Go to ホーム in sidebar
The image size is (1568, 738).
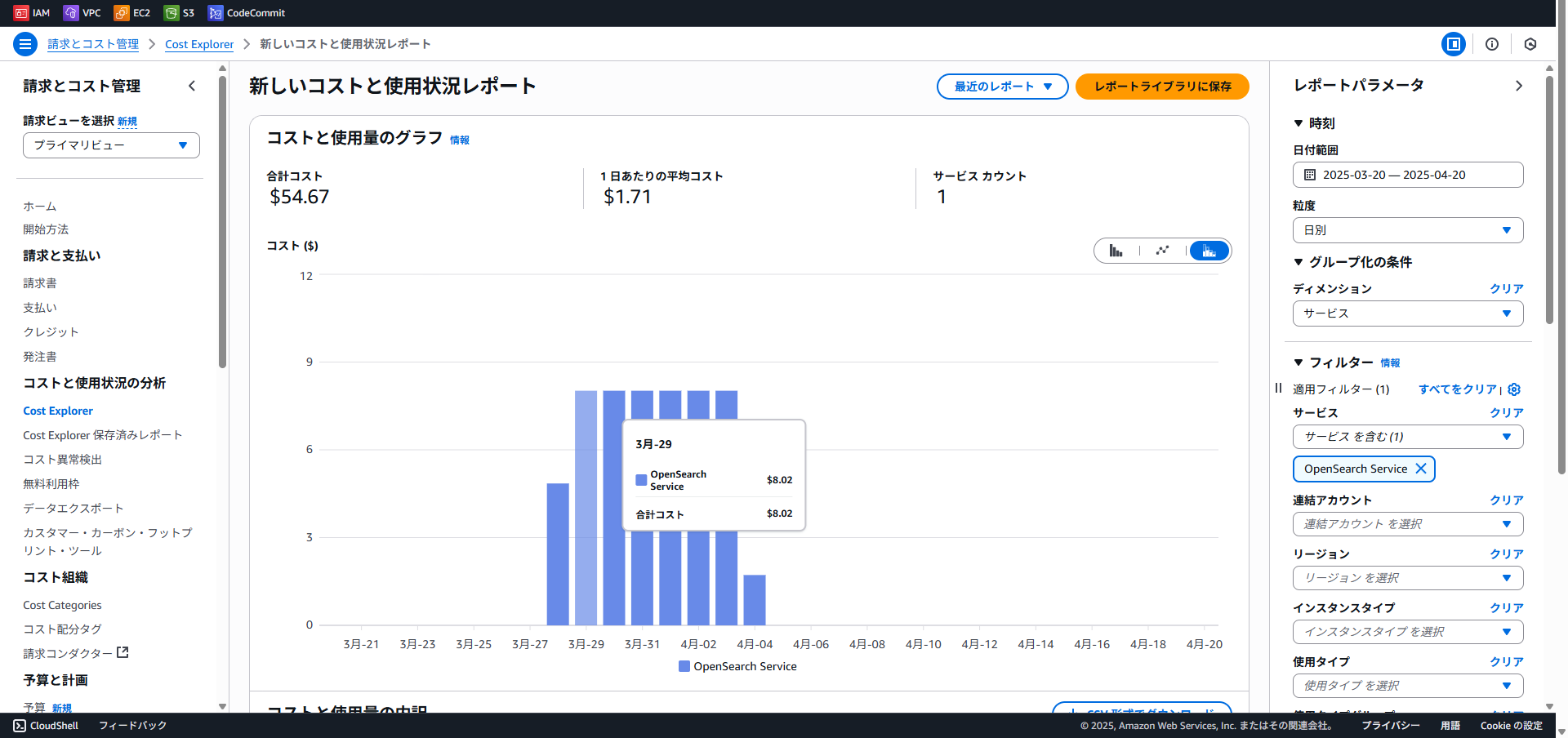coord(40,207)
